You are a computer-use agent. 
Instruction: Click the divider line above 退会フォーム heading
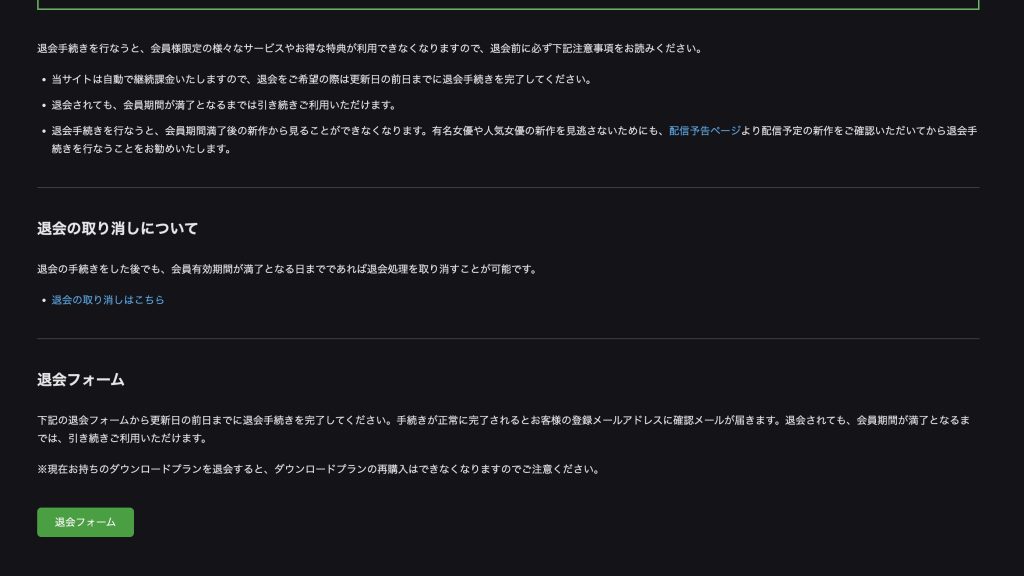click(508, 338)
